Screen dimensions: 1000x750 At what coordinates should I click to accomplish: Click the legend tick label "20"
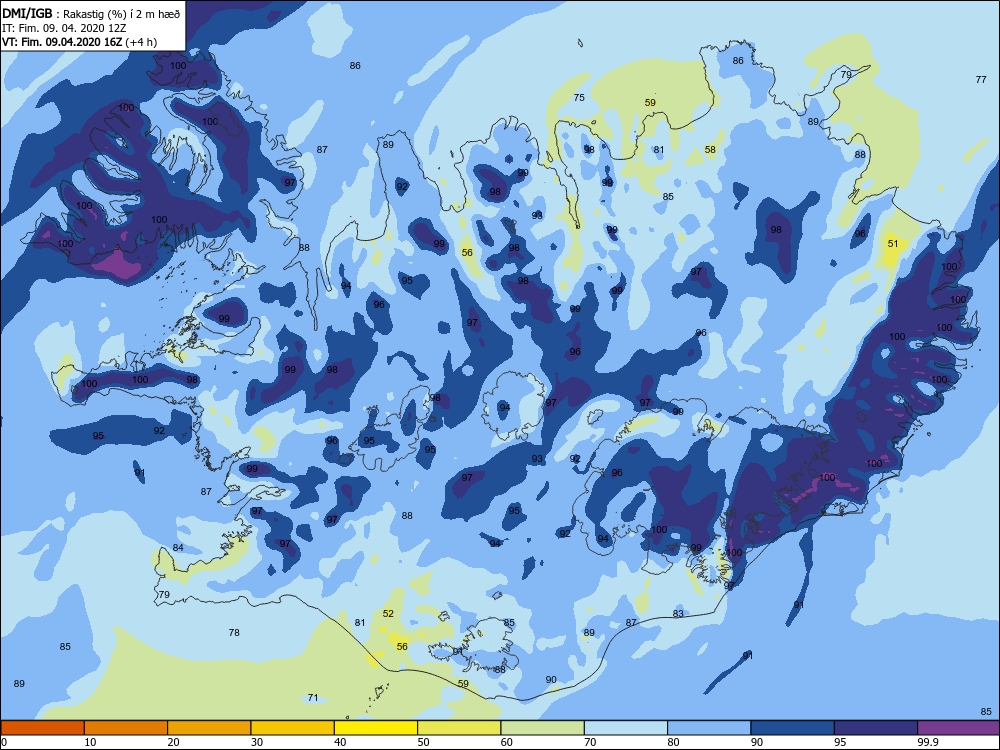coord(173,742)
